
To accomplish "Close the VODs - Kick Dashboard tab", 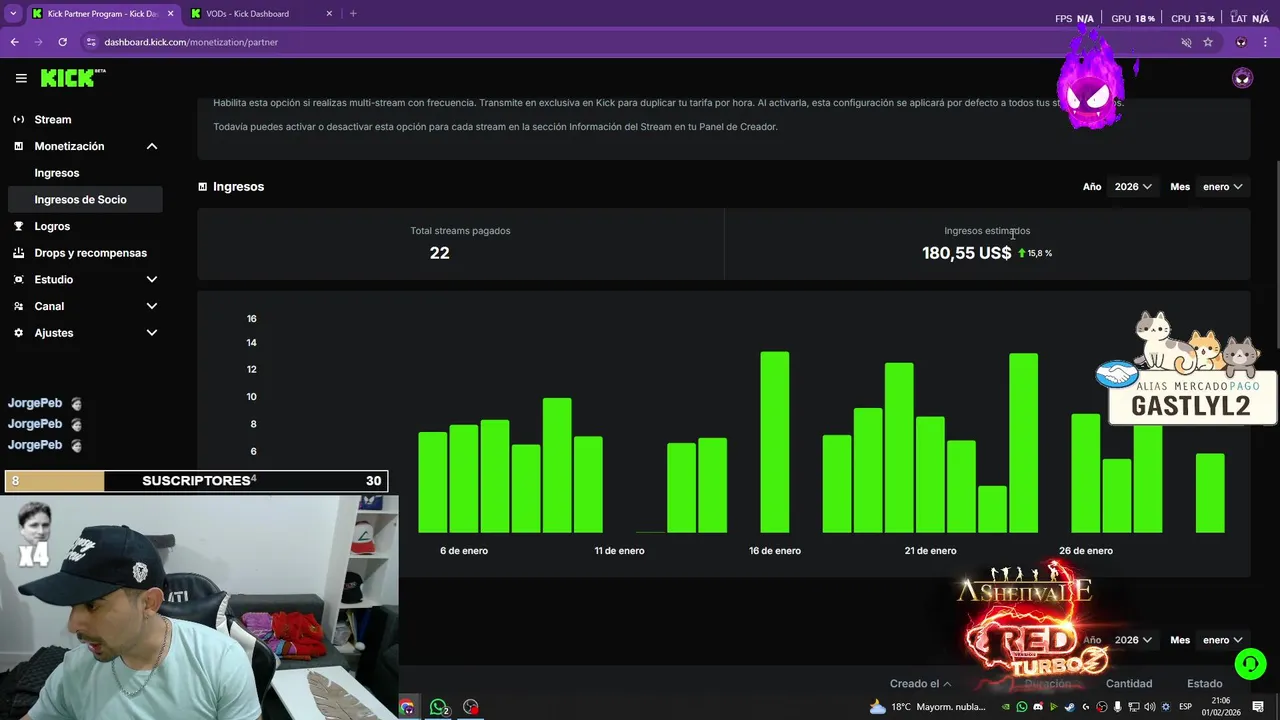I will click(x=329, y=14).
